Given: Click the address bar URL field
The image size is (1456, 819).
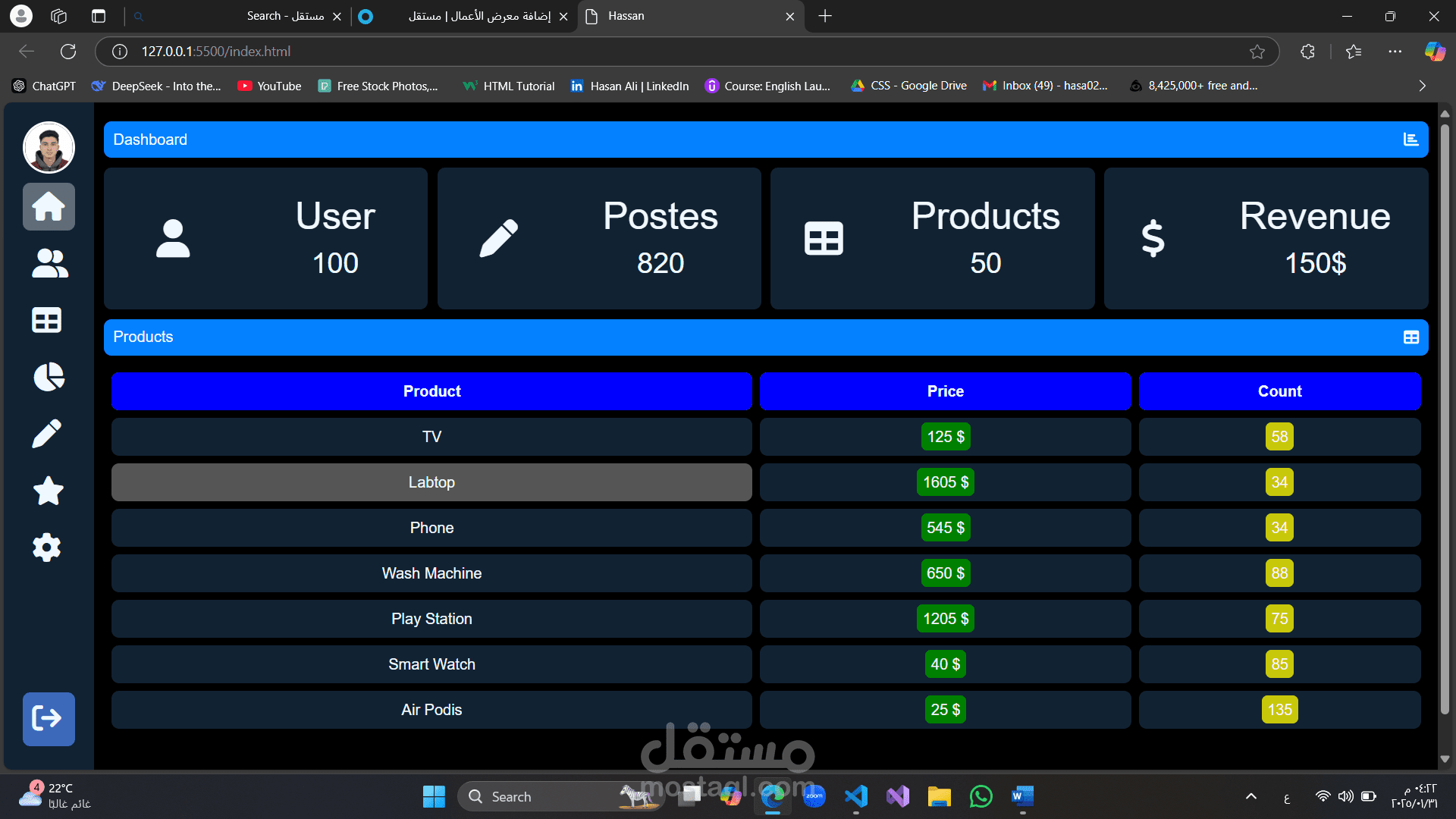Looking at the screenshot, I should 686,52.
